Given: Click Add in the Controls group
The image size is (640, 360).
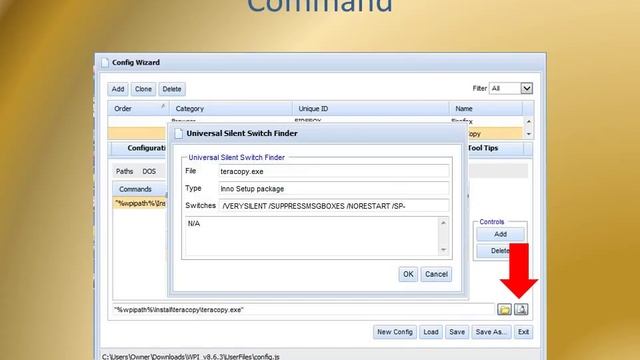Looking at the screenshot, I should coord(500,234).
